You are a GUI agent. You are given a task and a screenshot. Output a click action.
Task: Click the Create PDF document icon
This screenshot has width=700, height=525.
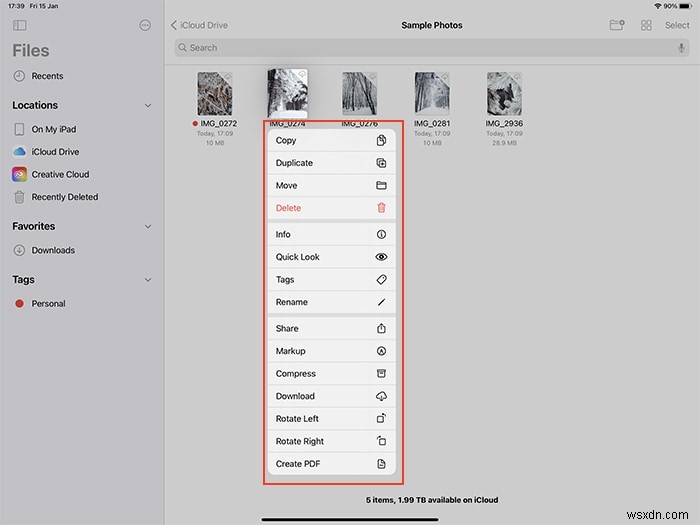coord(381,463)
